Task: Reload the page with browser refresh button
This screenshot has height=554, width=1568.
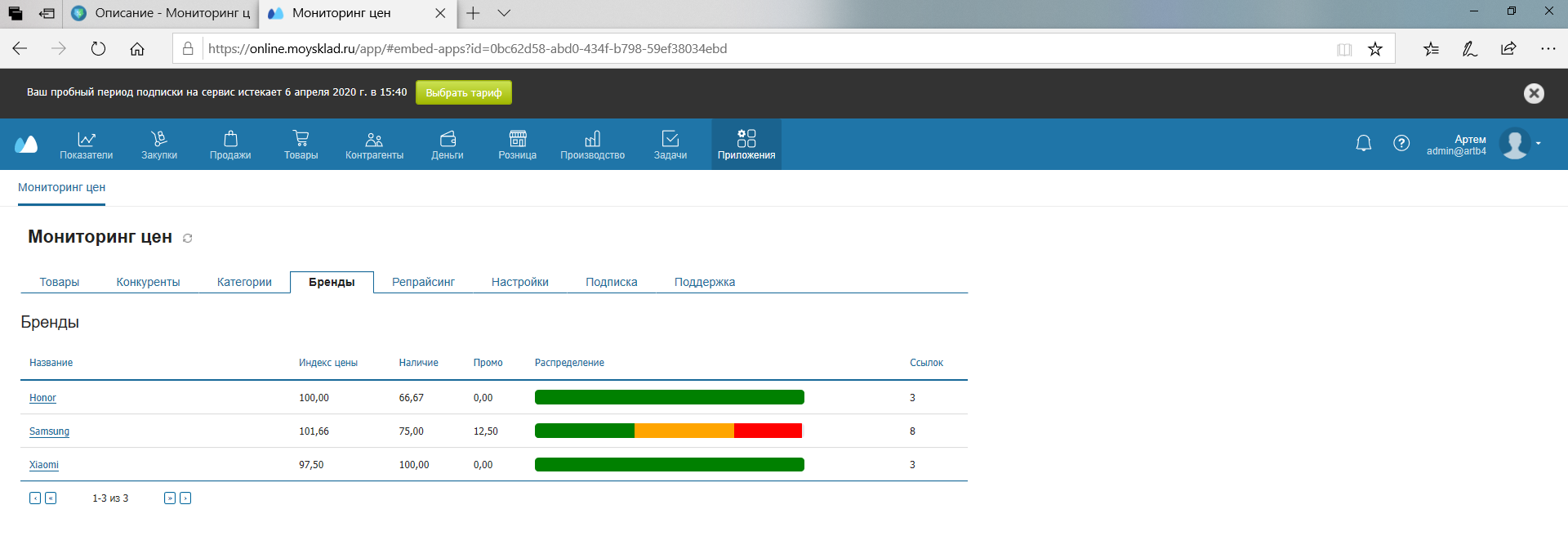Action: (x=98, y=49)
